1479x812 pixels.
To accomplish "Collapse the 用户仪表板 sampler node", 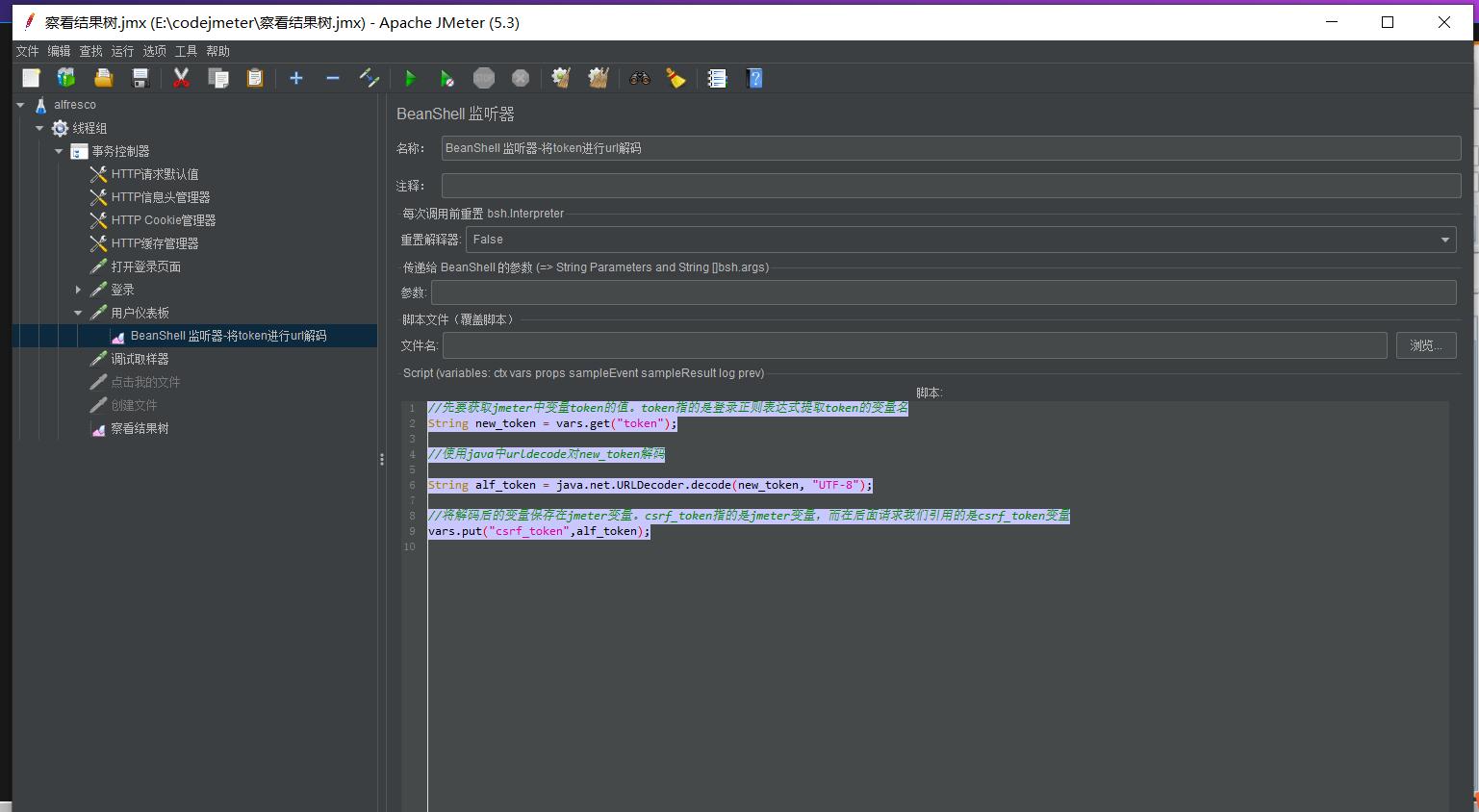I will pyautogui.click(x=78, y=313).
